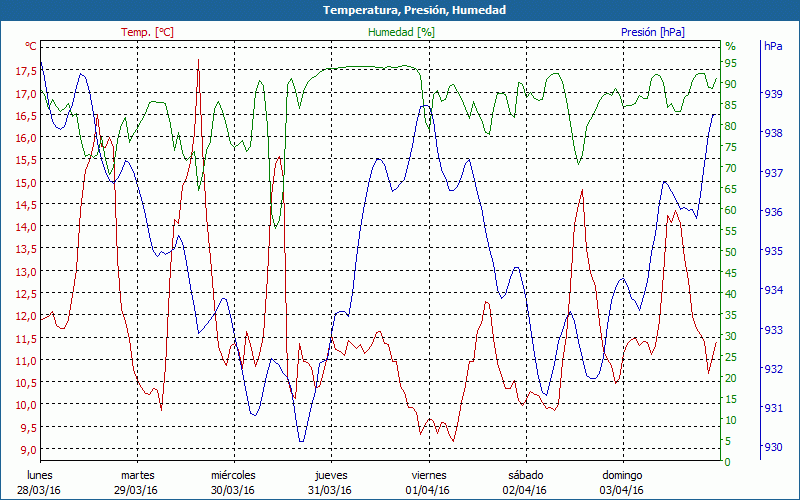Pick the domingo 03/04/16 date marker
This screenshot has height=500, width=800.
[x=622, y=482]
